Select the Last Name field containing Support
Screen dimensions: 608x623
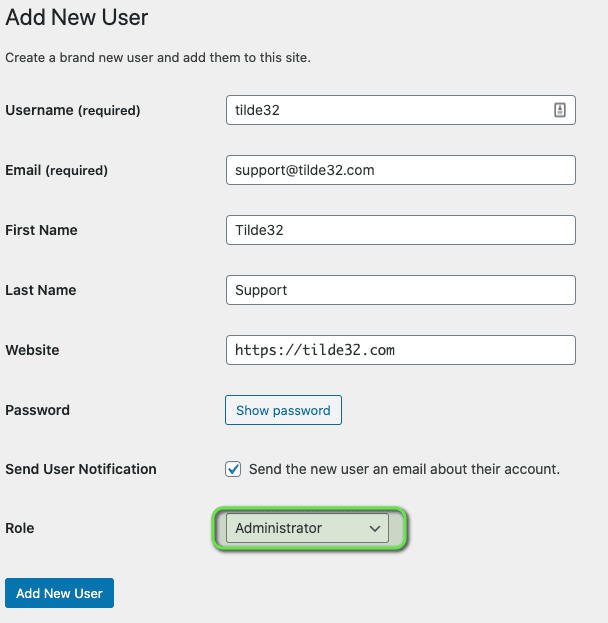401,290
